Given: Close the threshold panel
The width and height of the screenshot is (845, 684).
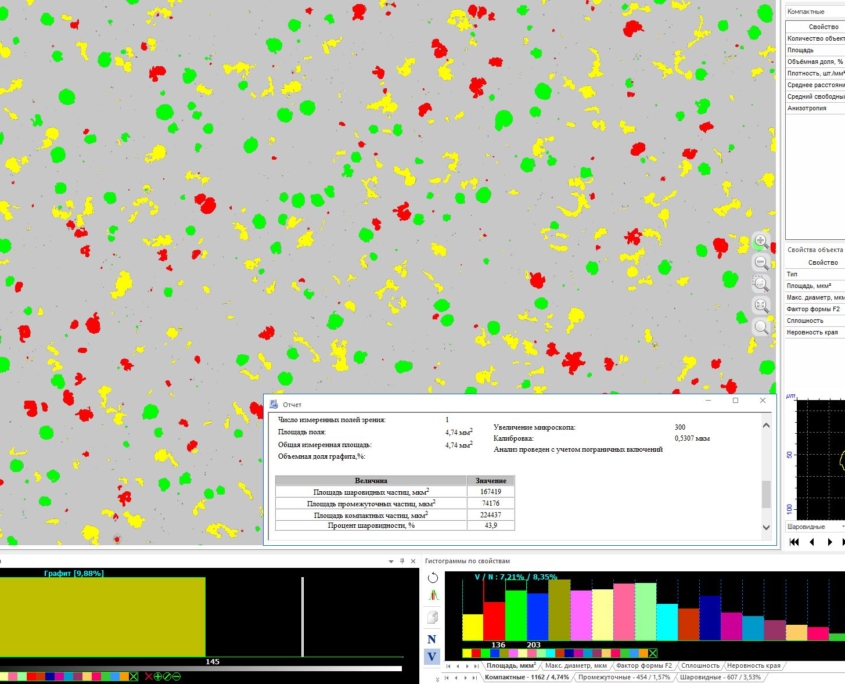Looking at the screenshot, I should pos(413,561).
